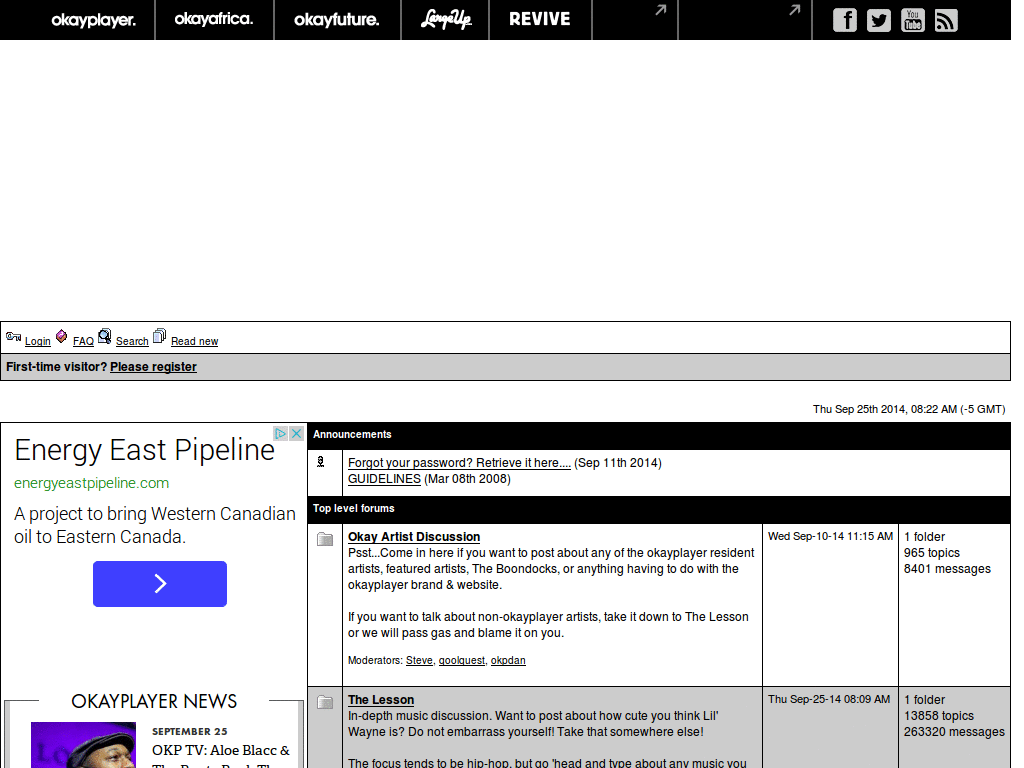This screenshot has height=768, width=1024.
Task: Open the Twitter icon link
Action: 878,20
